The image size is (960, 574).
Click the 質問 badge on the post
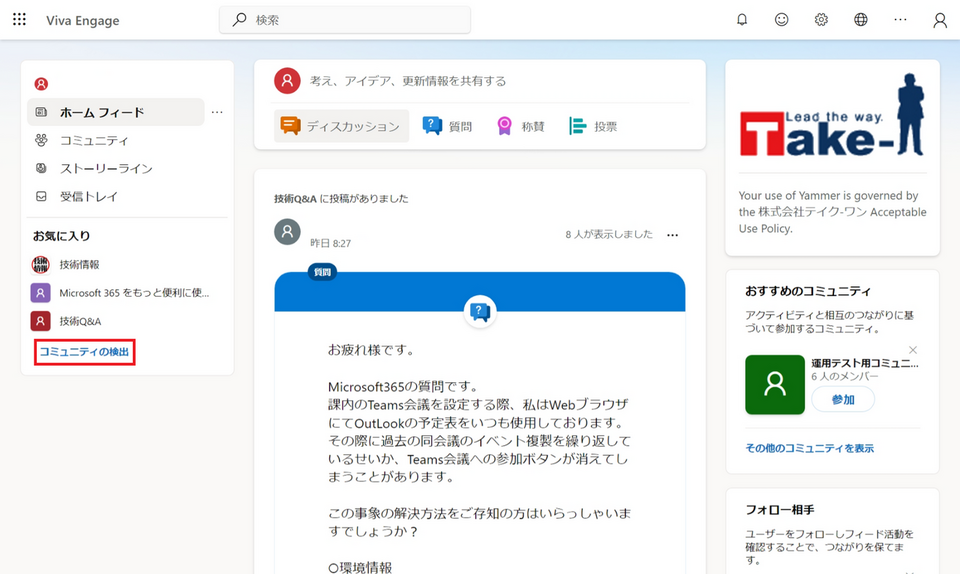tap(323, 272)
